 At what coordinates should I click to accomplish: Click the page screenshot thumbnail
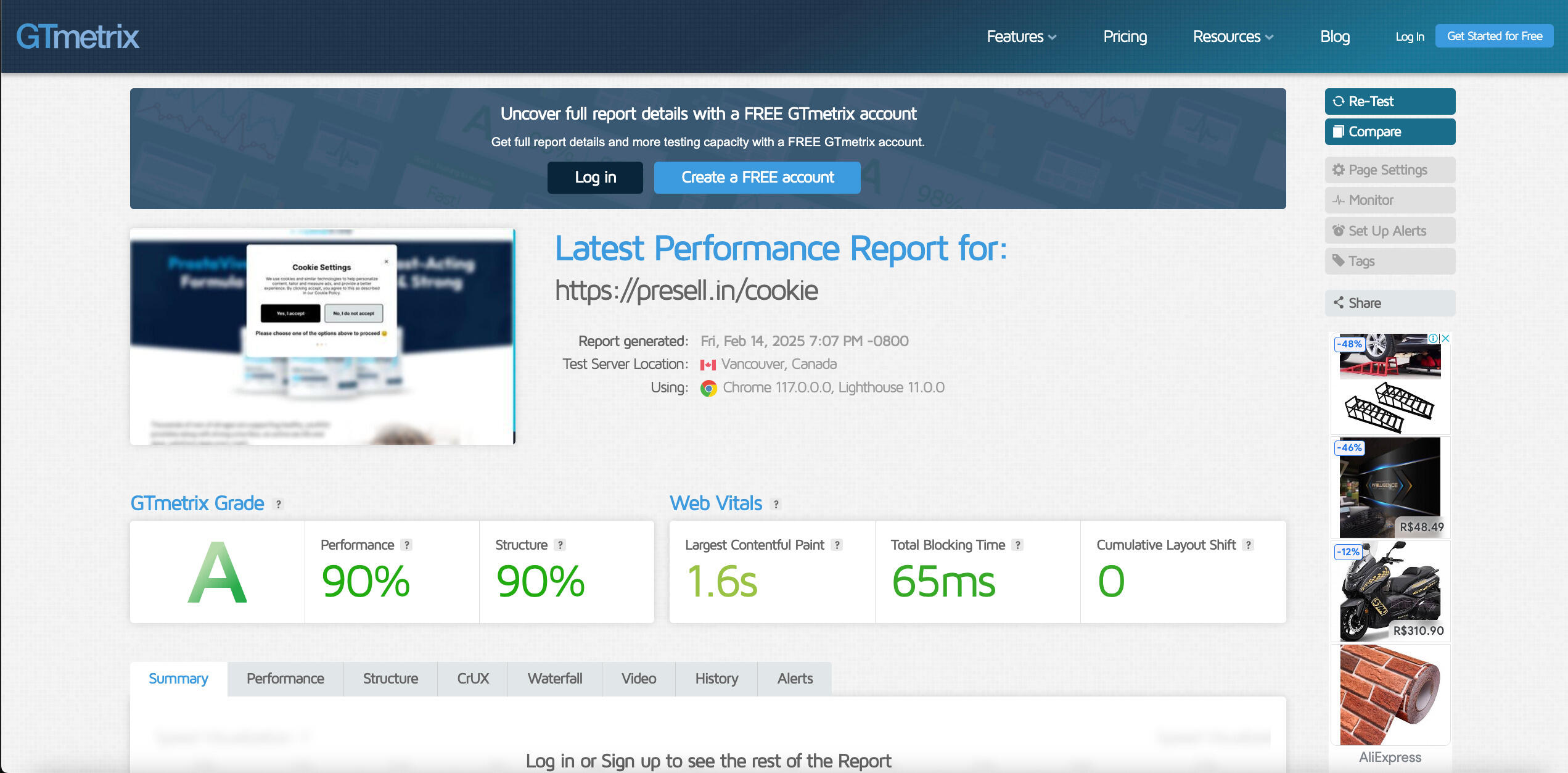click(x=322, y=336)
